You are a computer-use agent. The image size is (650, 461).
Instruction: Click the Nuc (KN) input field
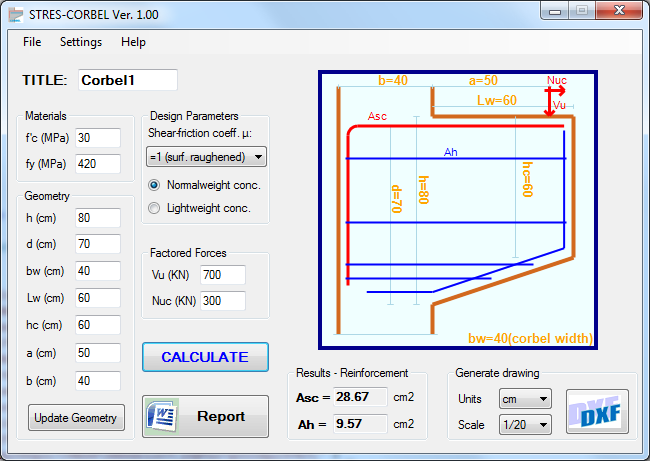coord(223,301)
